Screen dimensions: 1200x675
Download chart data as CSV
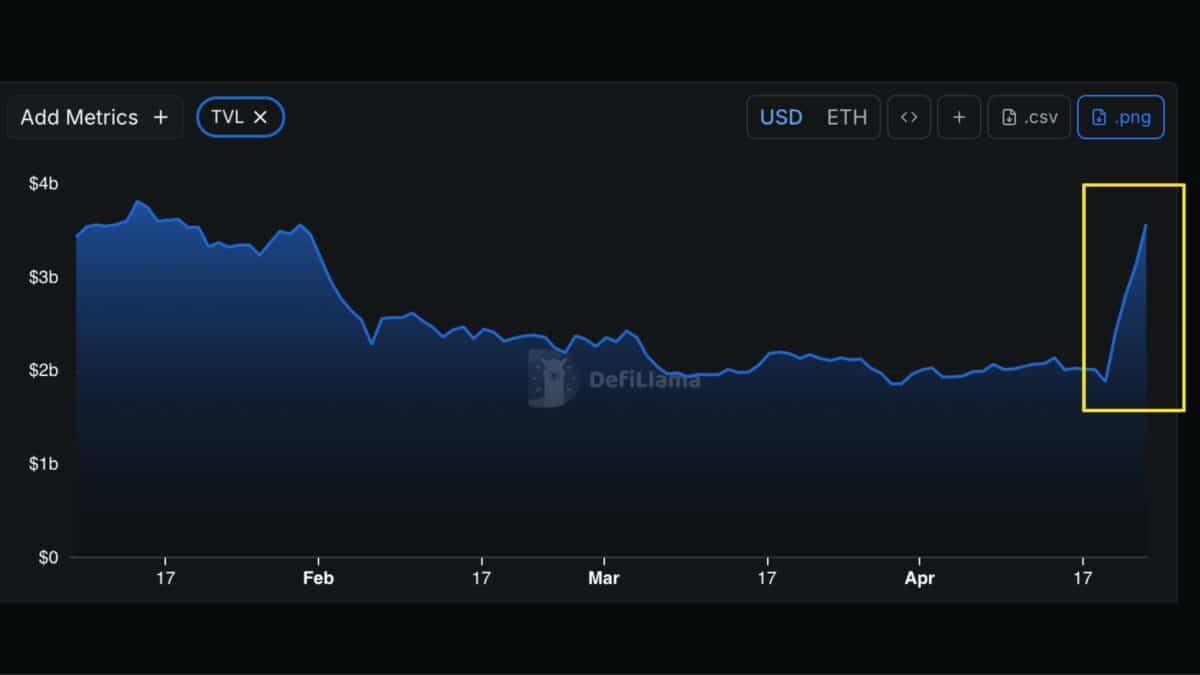click(x=1028, y=117)
